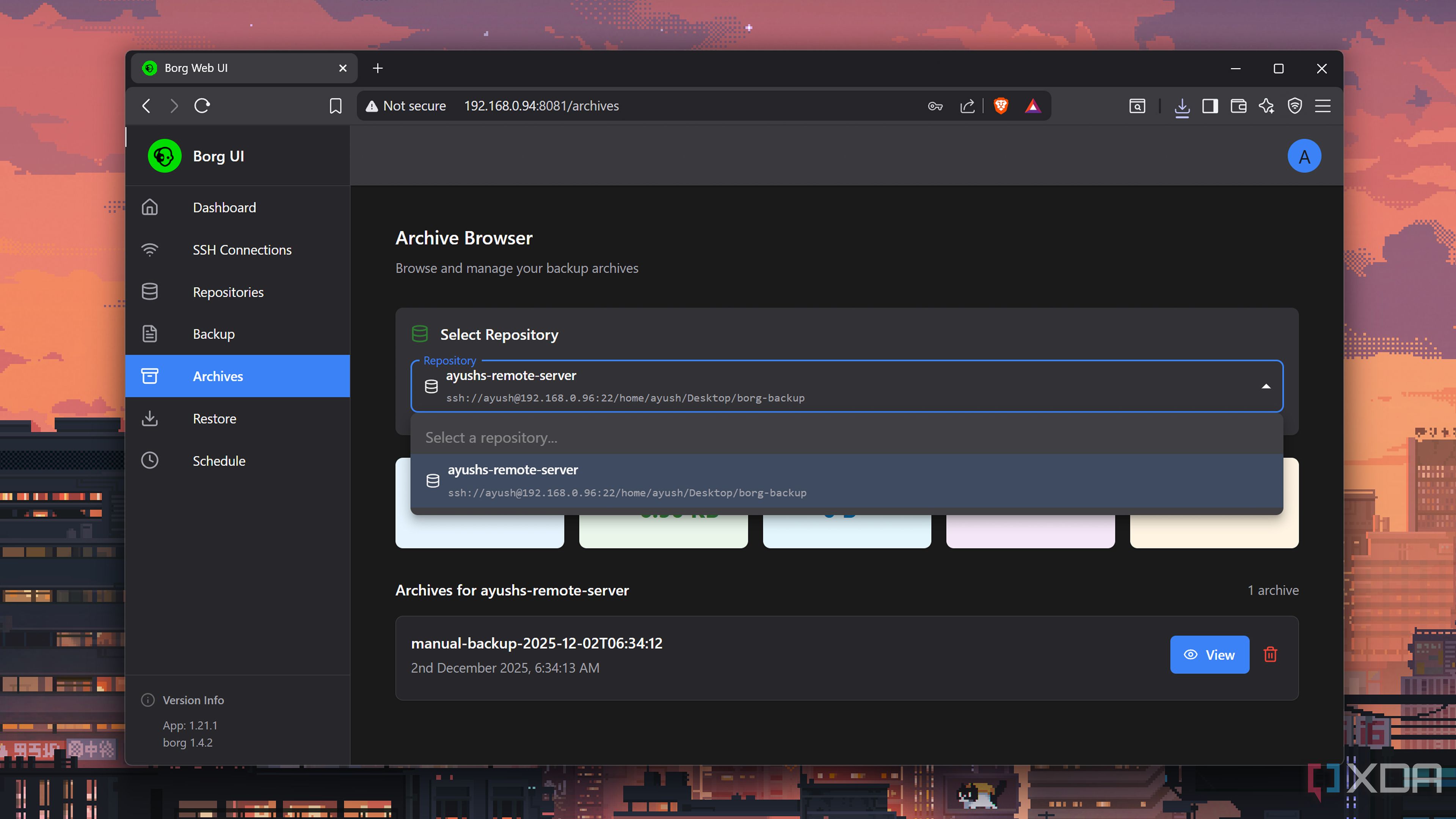Click the share page icon

tap(967, 106)
